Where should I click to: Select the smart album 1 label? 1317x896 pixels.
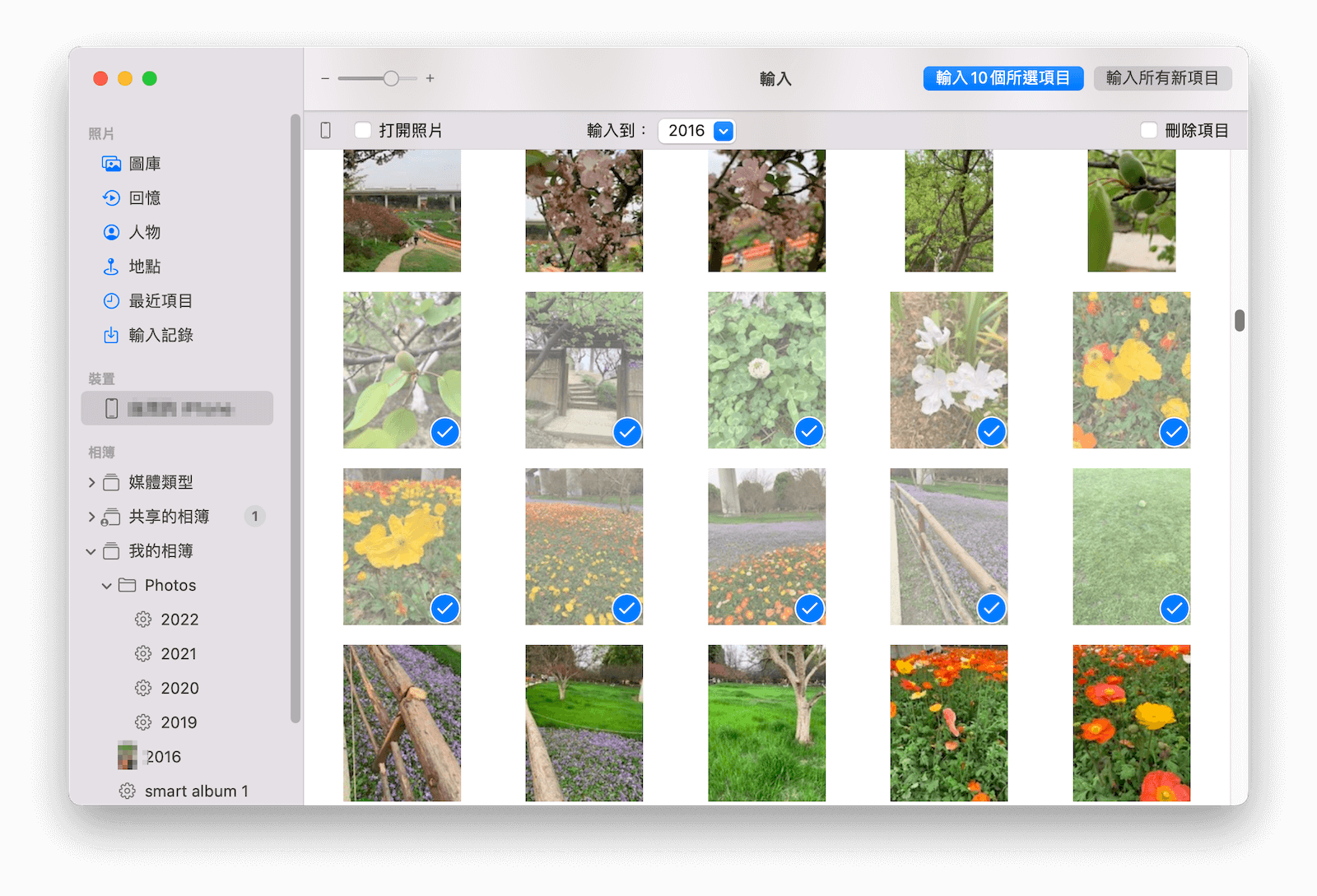(x=197, y=792)
